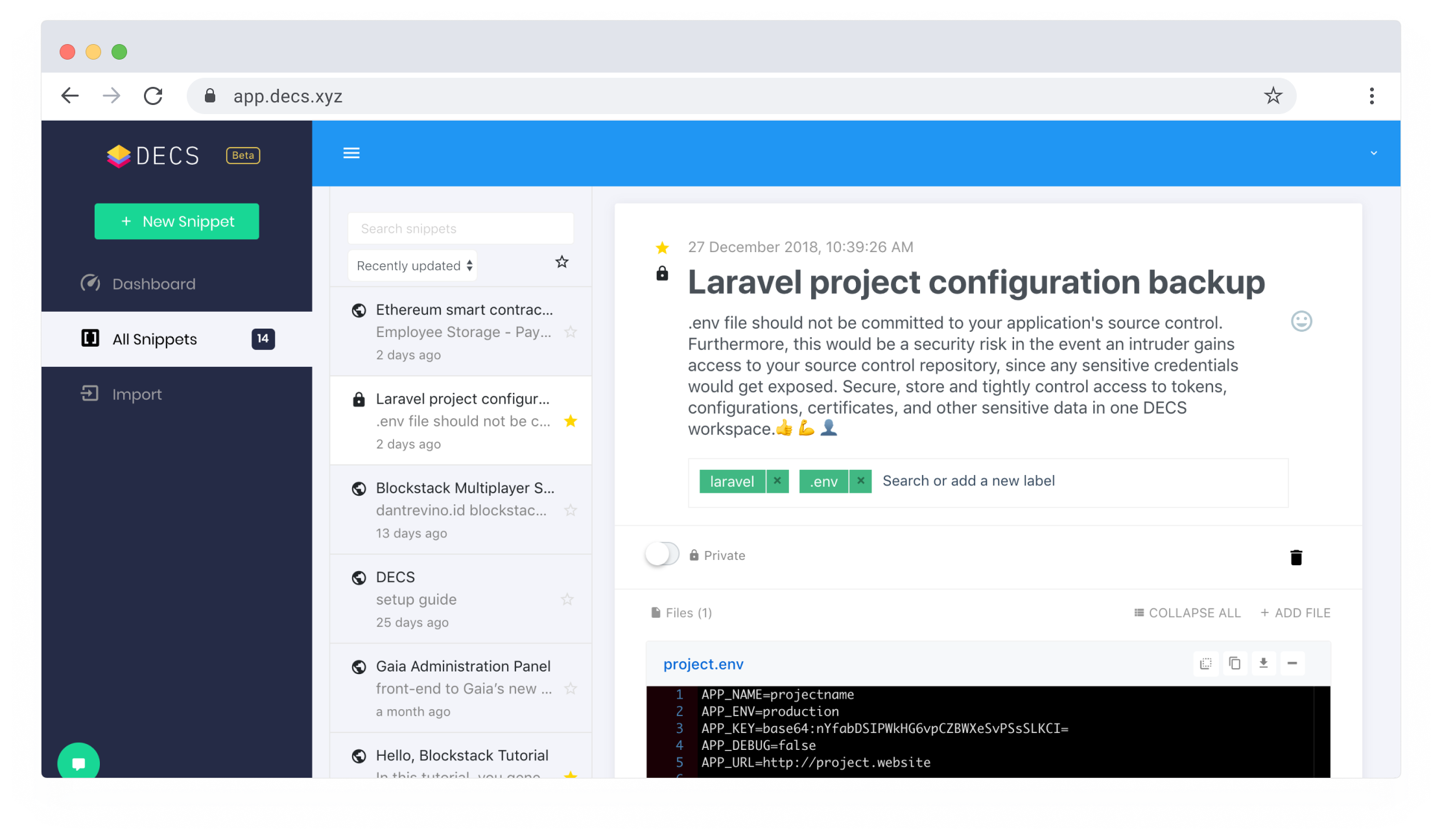Click the select-all icon for project.env

point(1205,663)
